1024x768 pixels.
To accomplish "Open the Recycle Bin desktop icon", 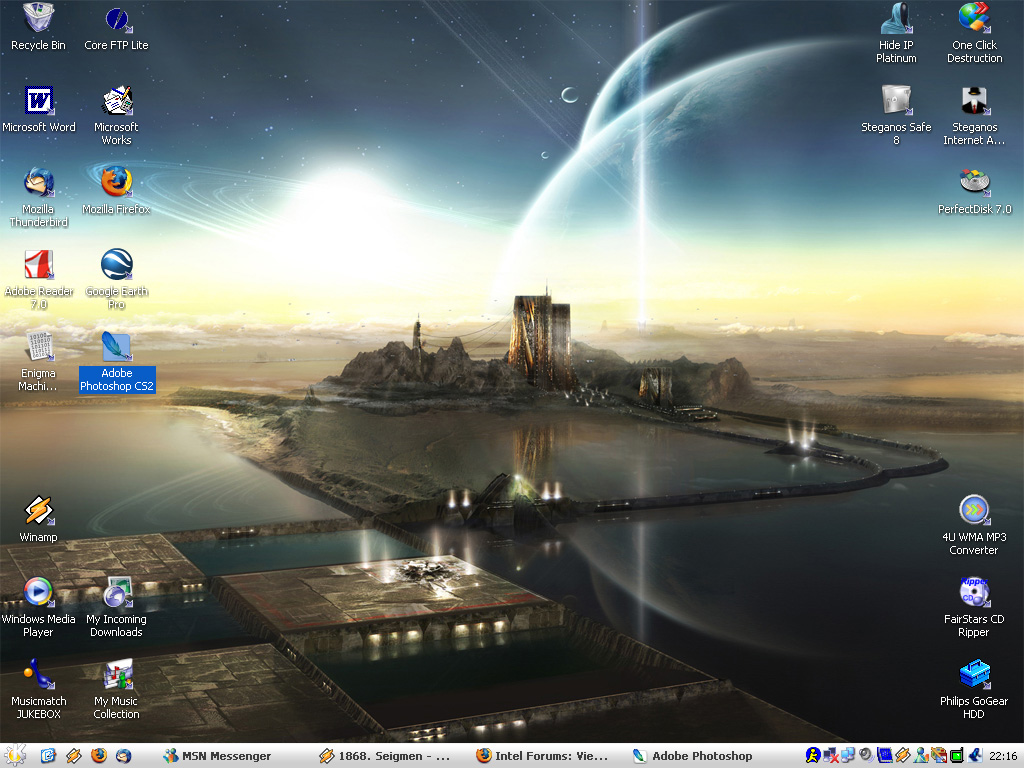I will click(x=38, y=19).
